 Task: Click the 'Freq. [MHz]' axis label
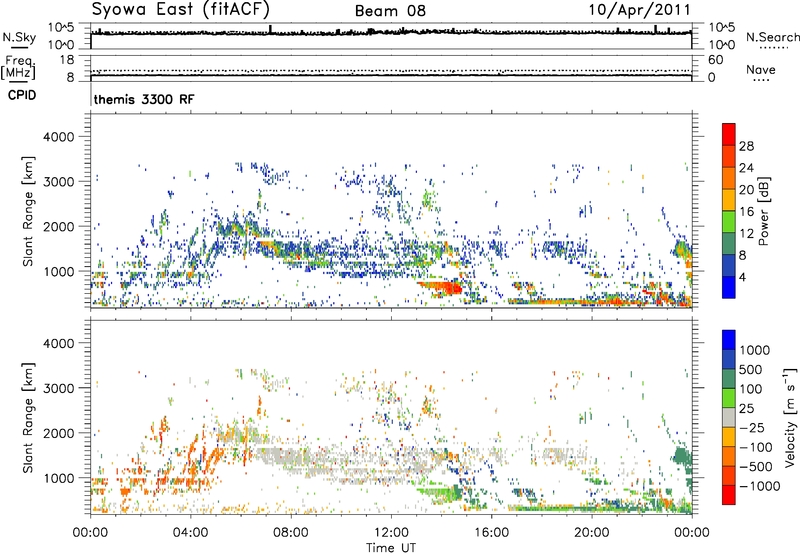(x=18, y=68)
